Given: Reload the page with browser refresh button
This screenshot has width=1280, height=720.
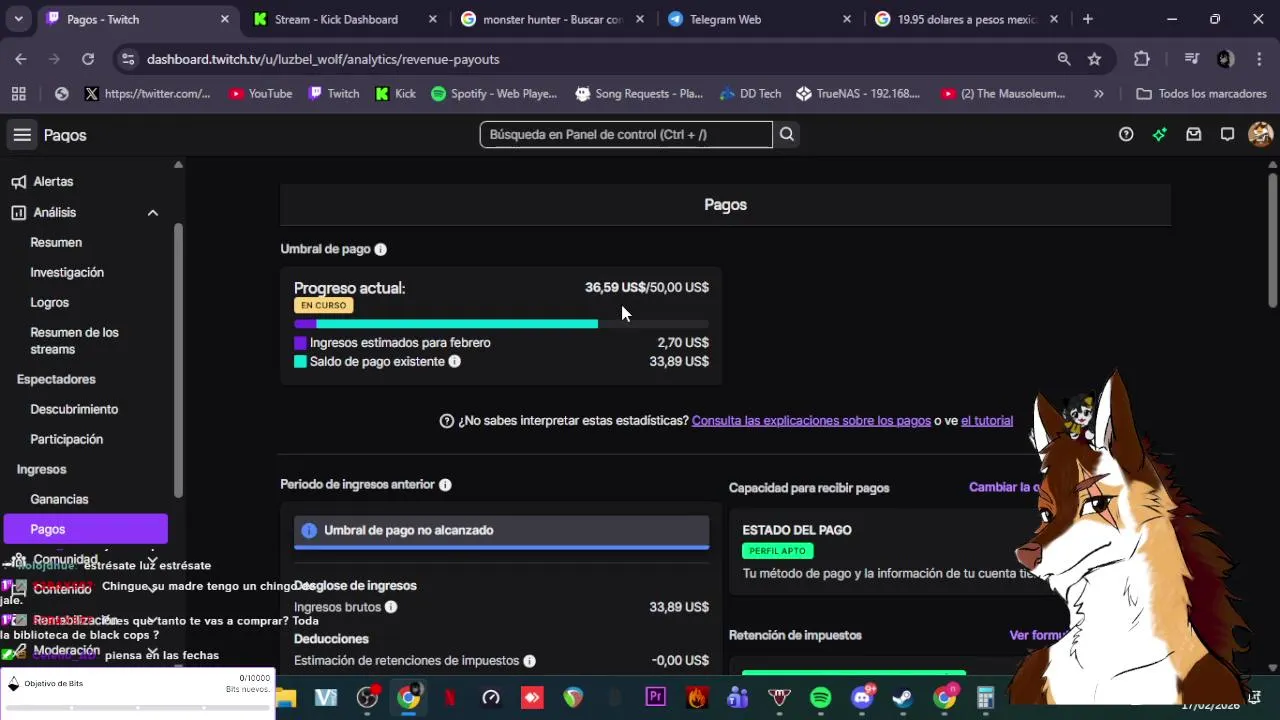Looking at the screenshot, I should (88, 59).
